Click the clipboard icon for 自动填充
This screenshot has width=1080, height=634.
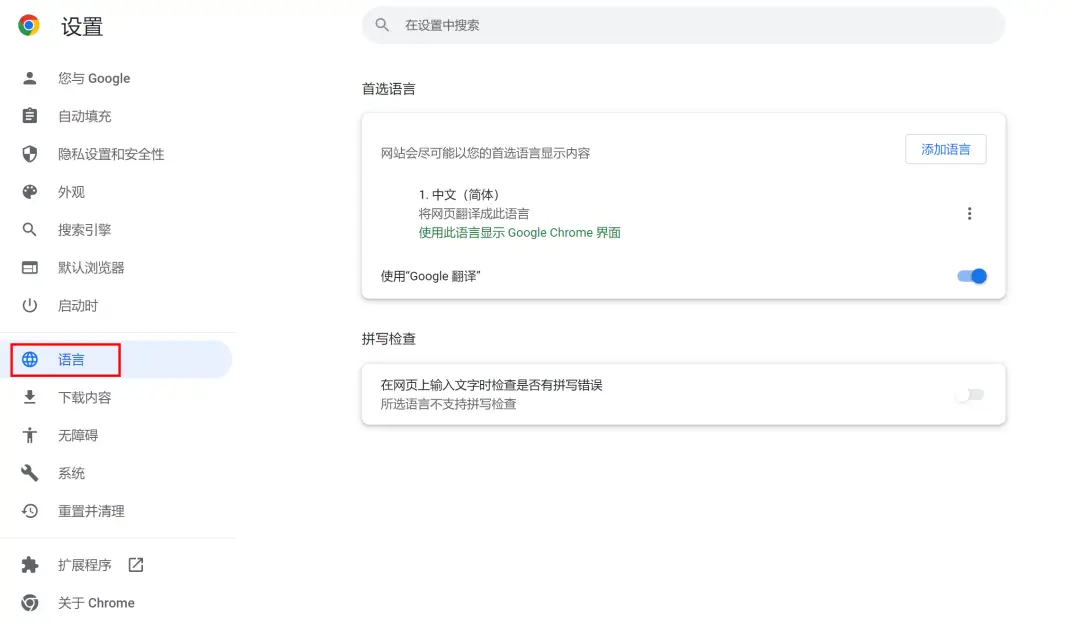pyautogui.click(x=30, y=116)
